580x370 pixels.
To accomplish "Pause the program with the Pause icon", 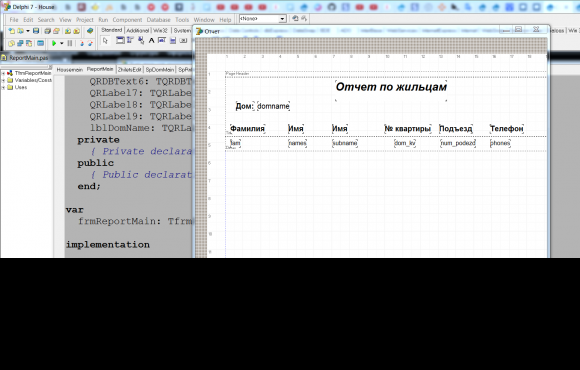I will coord(70,43).
